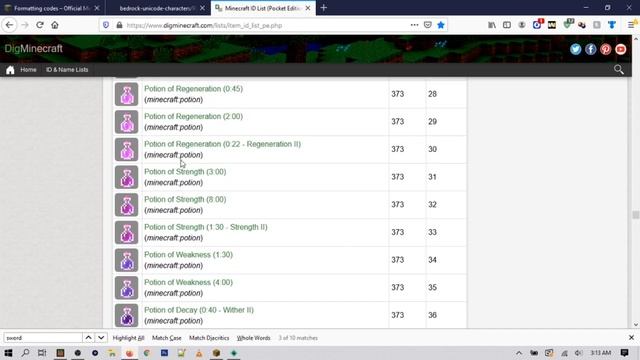Image resolution: width=640 pixels, height=360 pixels.
Task: Click the Potion of Weakness (1:30) icon
Action: click(127, 260)
